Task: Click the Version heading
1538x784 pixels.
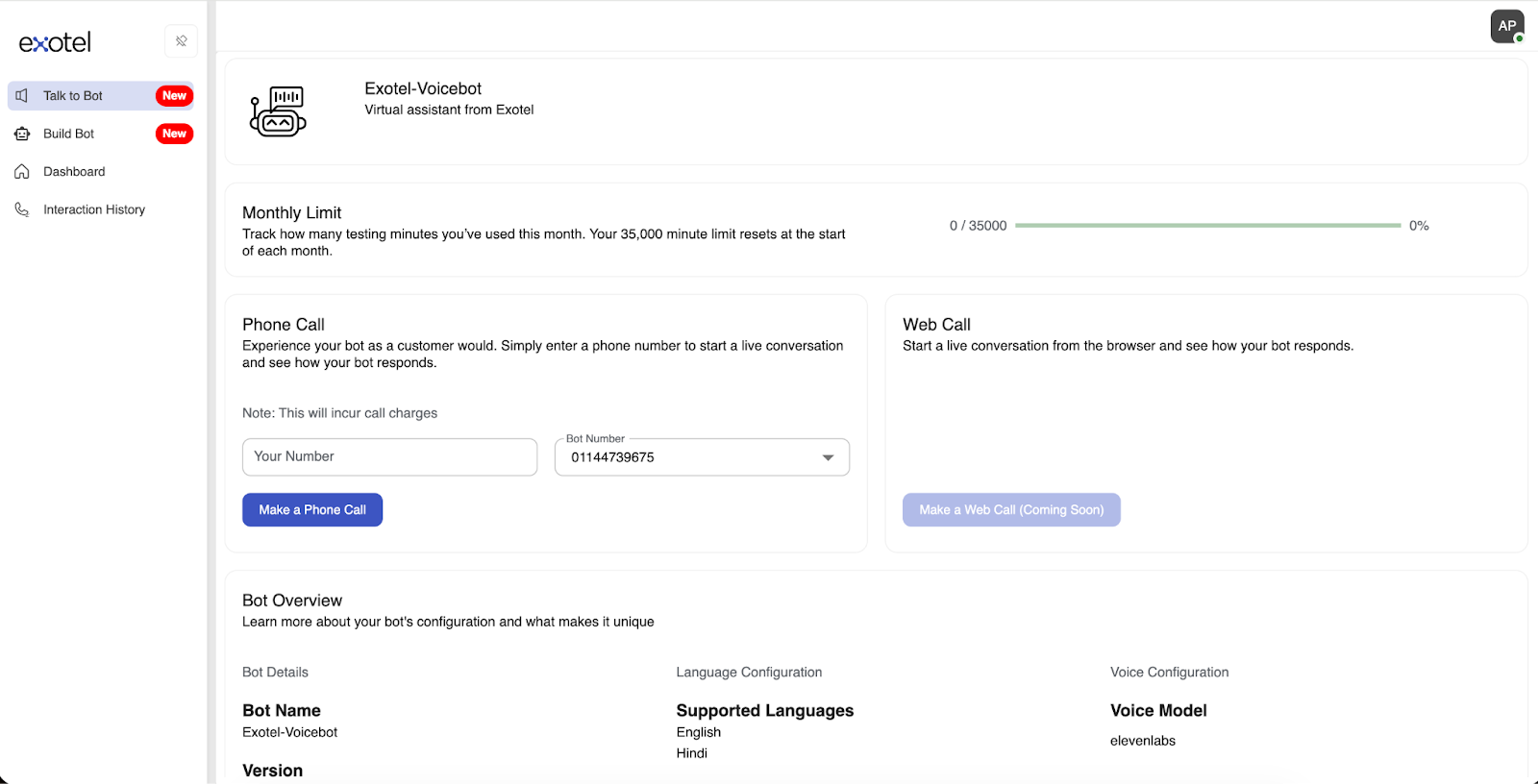Action: (x=272, y=771)
